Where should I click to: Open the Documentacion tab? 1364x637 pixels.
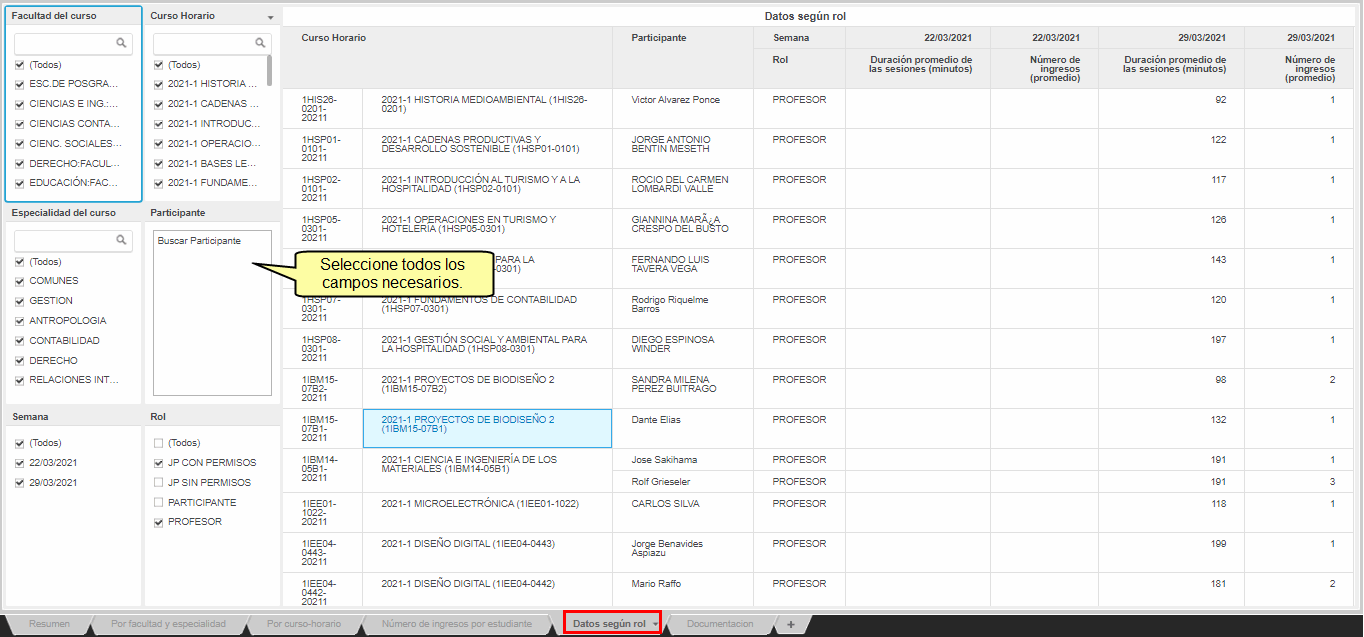coord(720,624)
